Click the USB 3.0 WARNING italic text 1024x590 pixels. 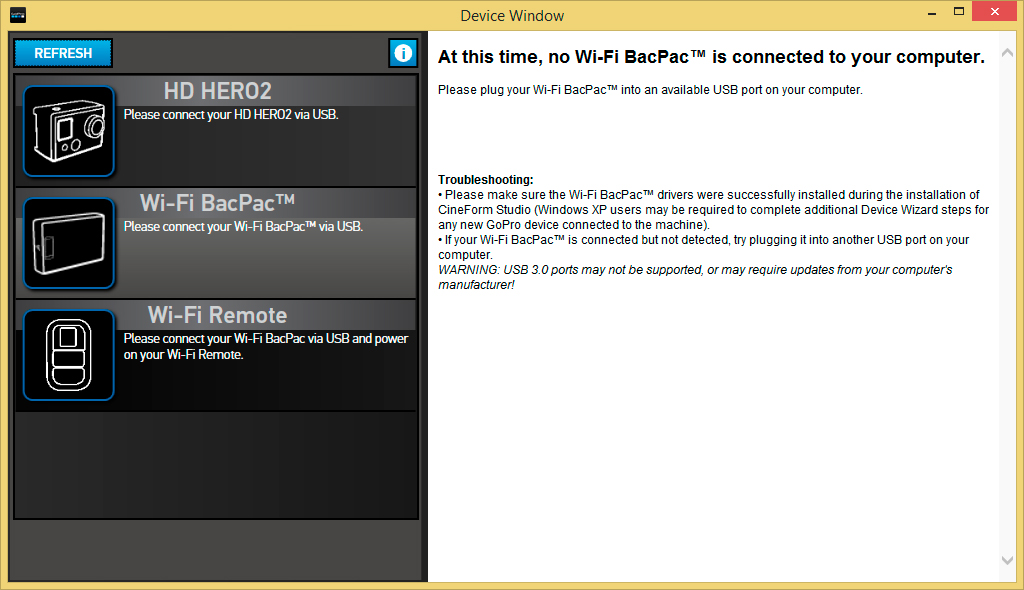pyautogui.click(x=695, y=277)
